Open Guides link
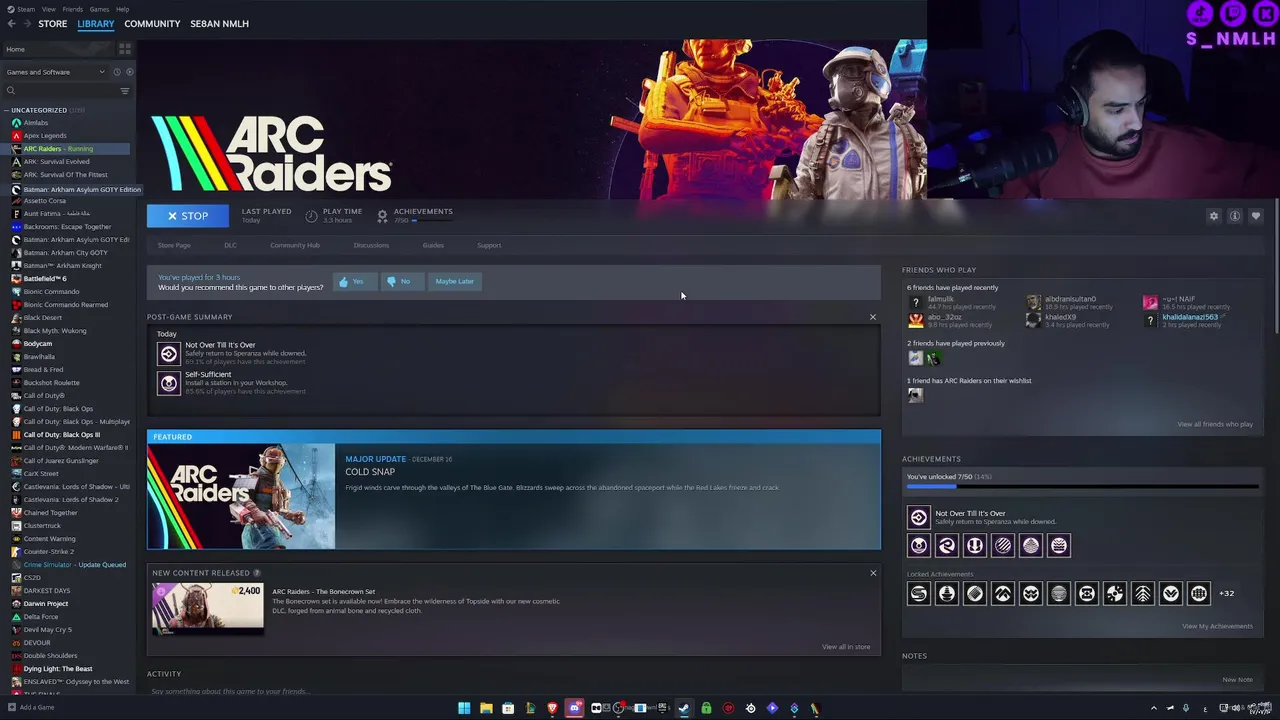 [433, 245]
